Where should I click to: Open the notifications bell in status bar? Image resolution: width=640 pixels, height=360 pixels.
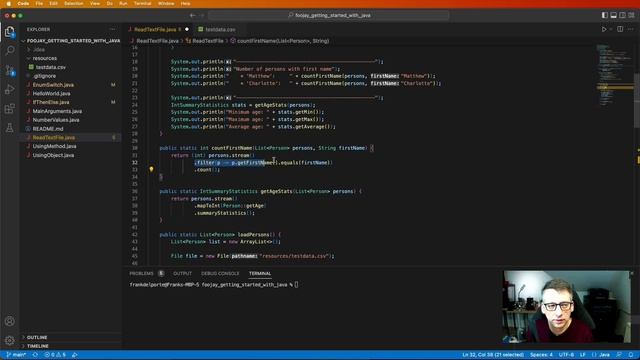pos(631,355)
